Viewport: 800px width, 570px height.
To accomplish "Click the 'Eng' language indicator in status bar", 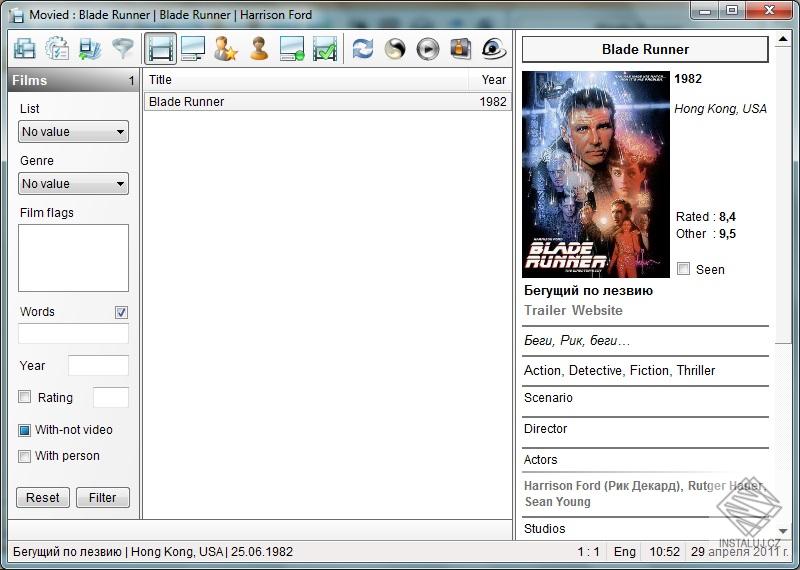I will [x=624, y=552].
